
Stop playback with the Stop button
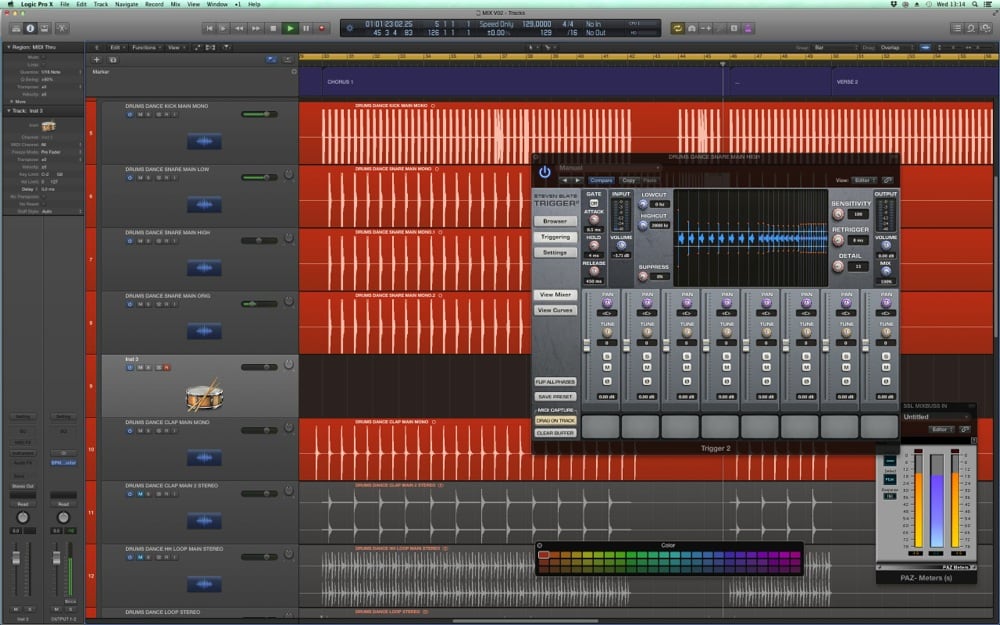(273, 28)
